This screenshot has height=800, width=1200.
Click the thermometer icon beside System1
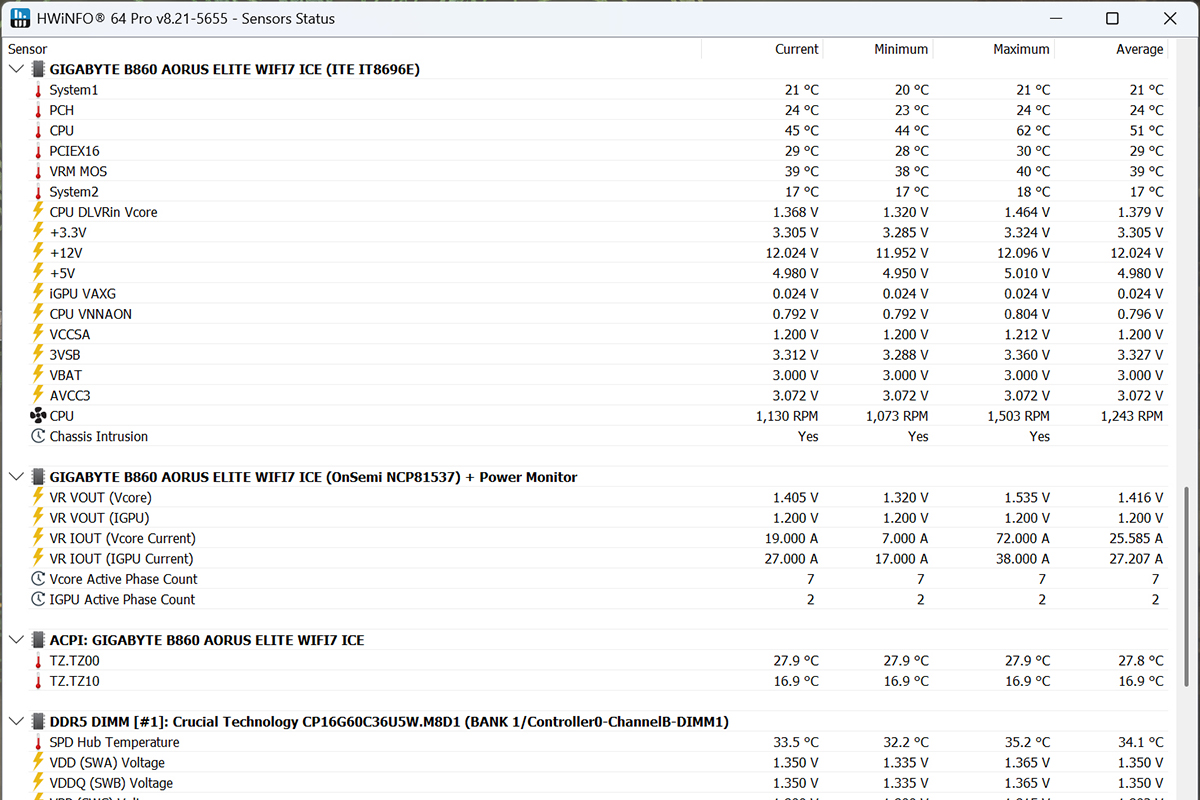point(38,90)
